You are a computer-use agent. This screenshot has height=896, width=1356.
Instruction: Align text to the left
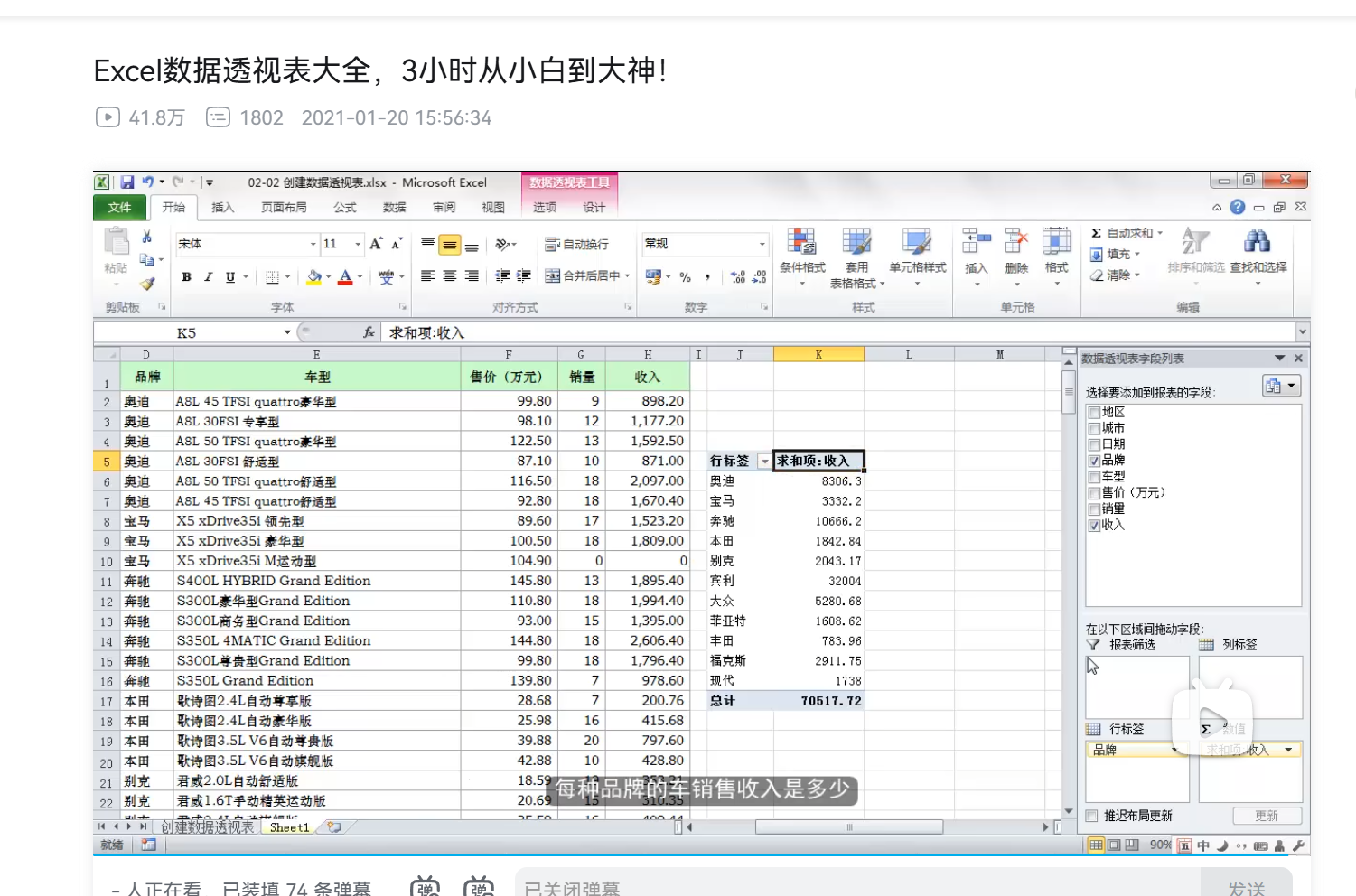click(427, 276)
